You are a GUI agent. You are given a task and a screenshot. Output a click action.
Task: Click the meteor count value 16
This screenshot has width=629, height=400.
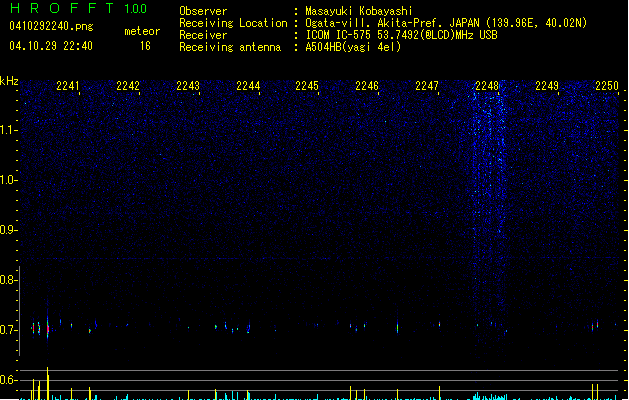[145, 46]
